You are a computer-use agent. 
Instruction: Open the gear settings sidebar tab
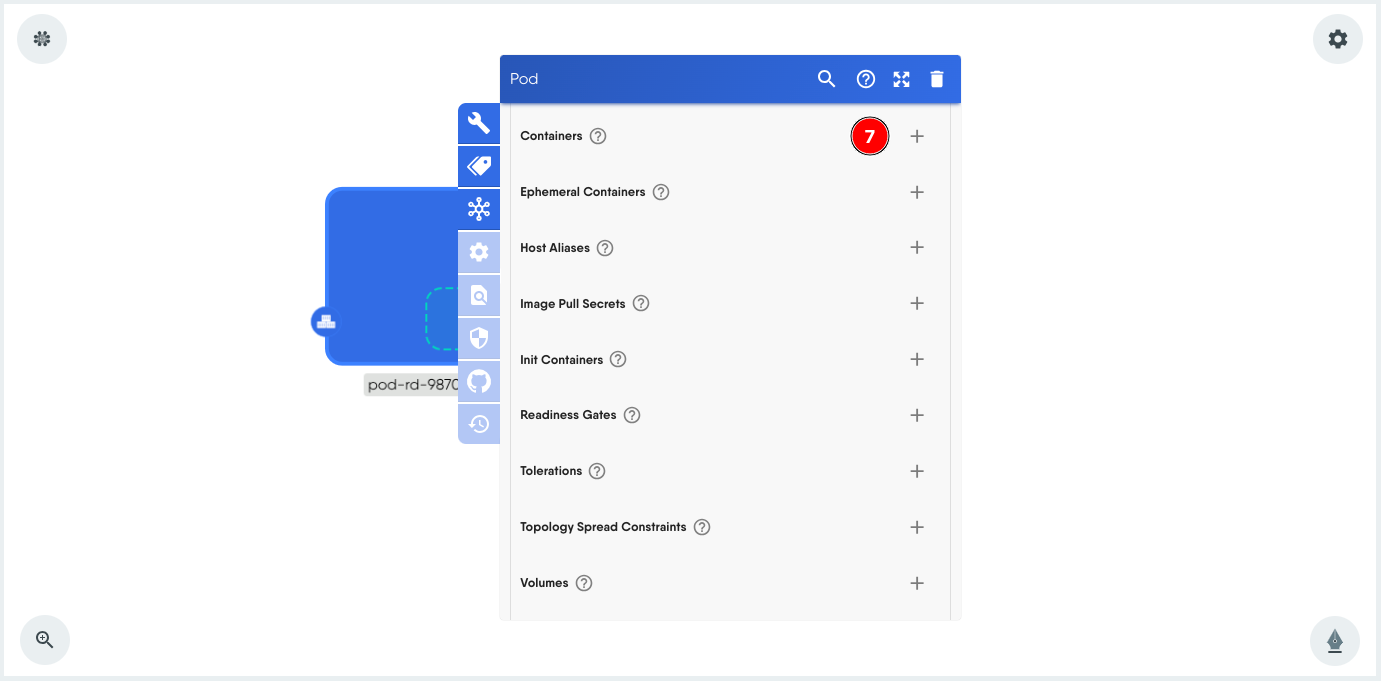coord(479,252)
